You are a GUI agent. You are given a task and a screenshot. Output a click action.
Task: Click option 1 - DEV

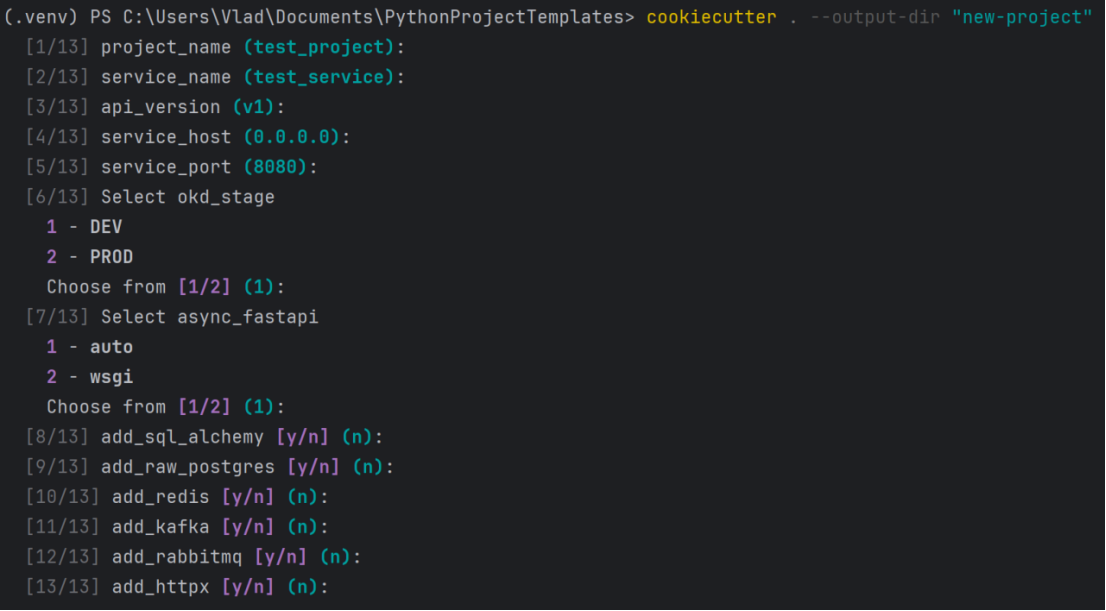(84, 227)
